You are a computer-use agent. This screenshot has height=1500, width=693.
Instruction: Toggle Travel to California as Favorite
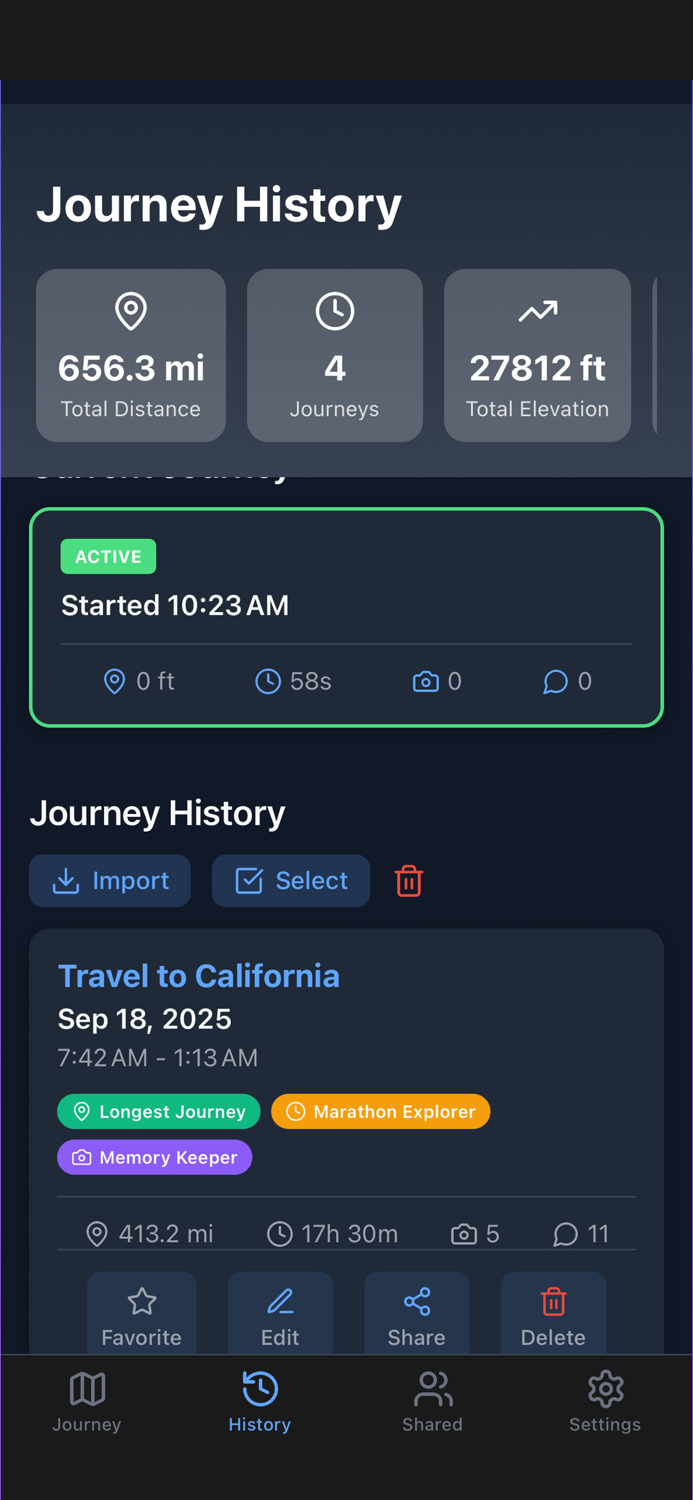coord(141,1311)
